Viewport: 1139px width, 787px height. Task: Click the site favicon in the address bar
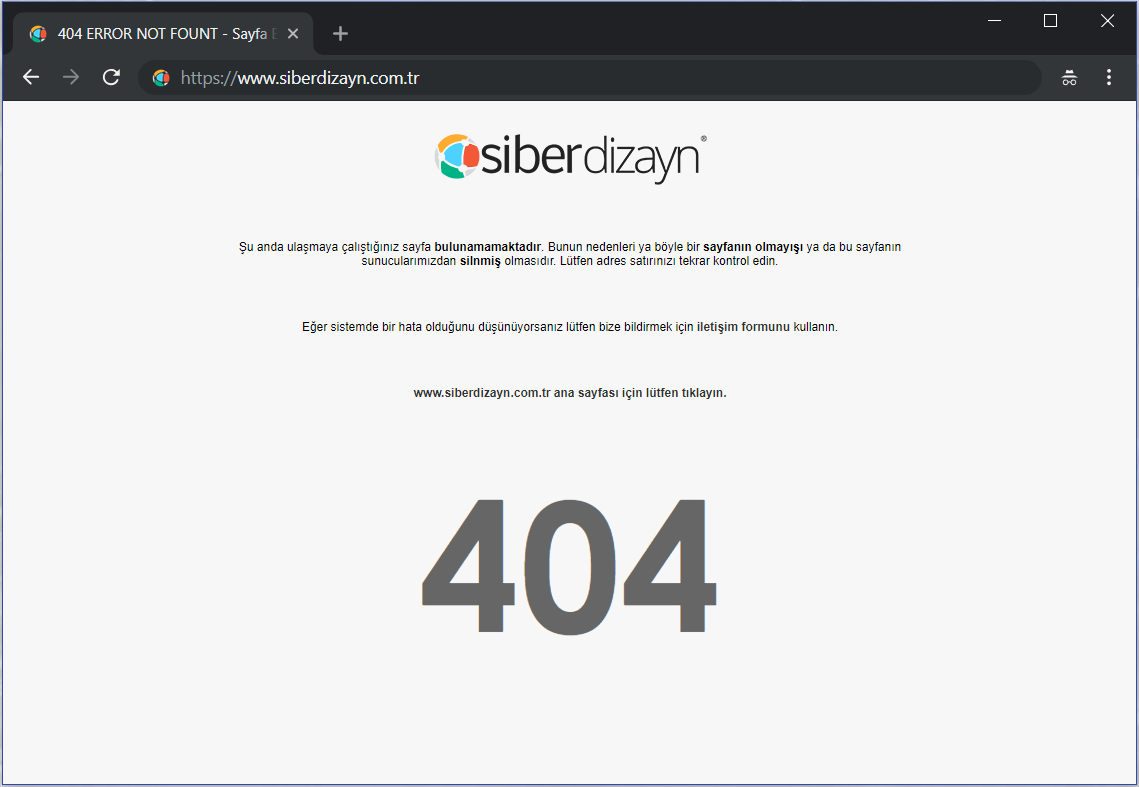161,77
